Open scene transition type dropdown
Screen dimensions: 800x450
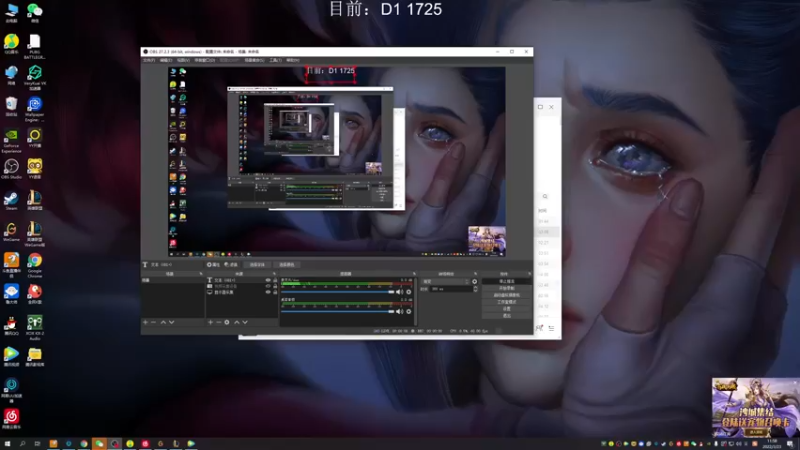[445, 282]
